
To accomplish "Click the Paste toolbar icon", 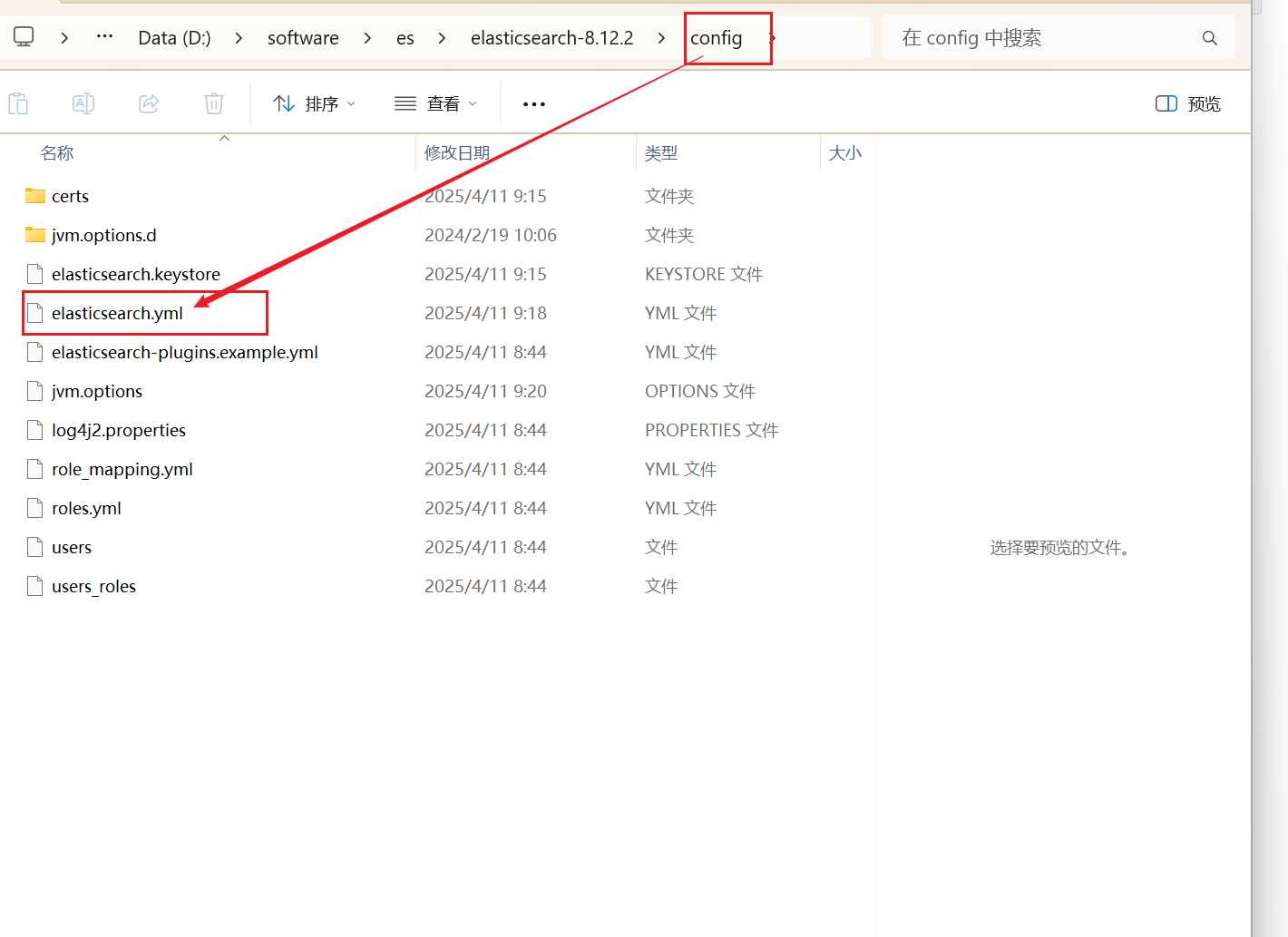I will tap(18, 103).
